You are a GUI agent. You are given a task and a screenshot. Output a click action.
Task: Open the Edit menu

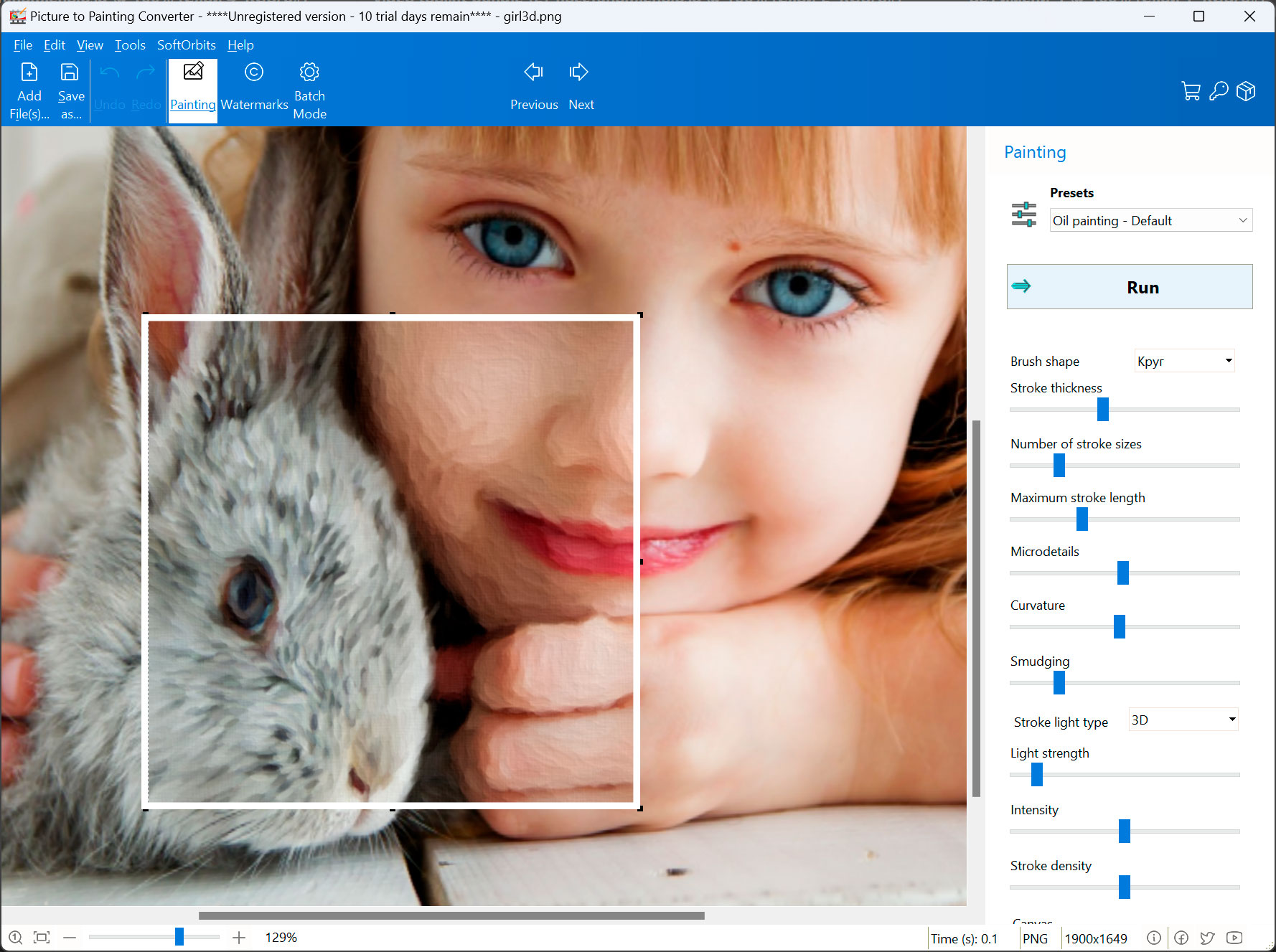point(55,44)
